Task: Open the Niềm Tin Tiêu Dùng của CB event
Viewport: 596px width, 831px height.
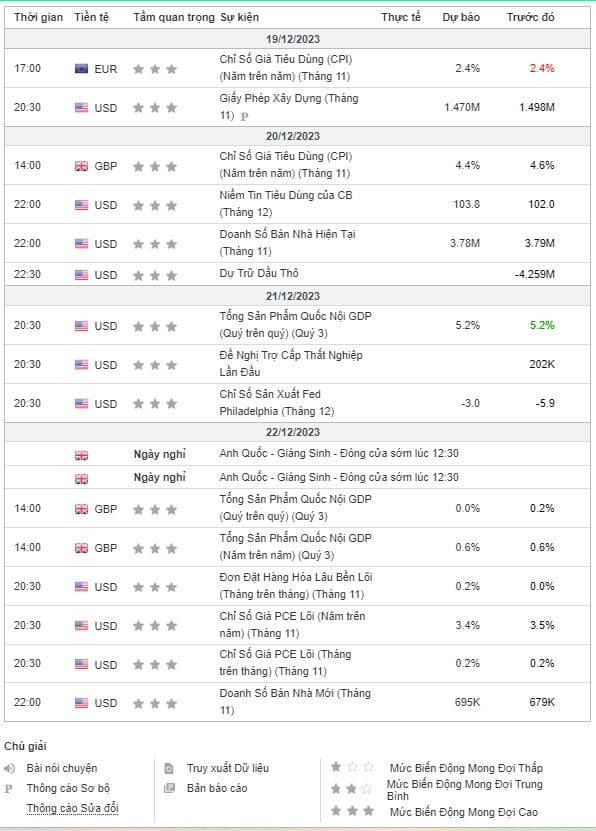Action: tap(286, 204)
